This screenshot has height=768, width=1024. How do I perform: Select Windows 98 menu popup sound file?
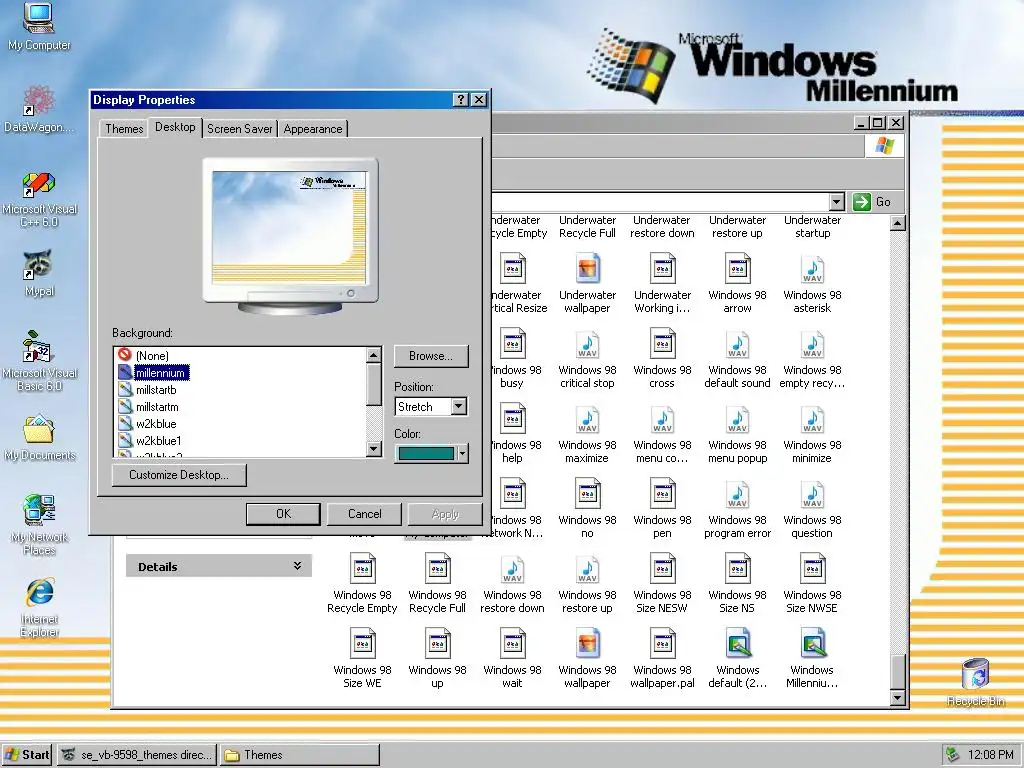click(x=737, y=434)
